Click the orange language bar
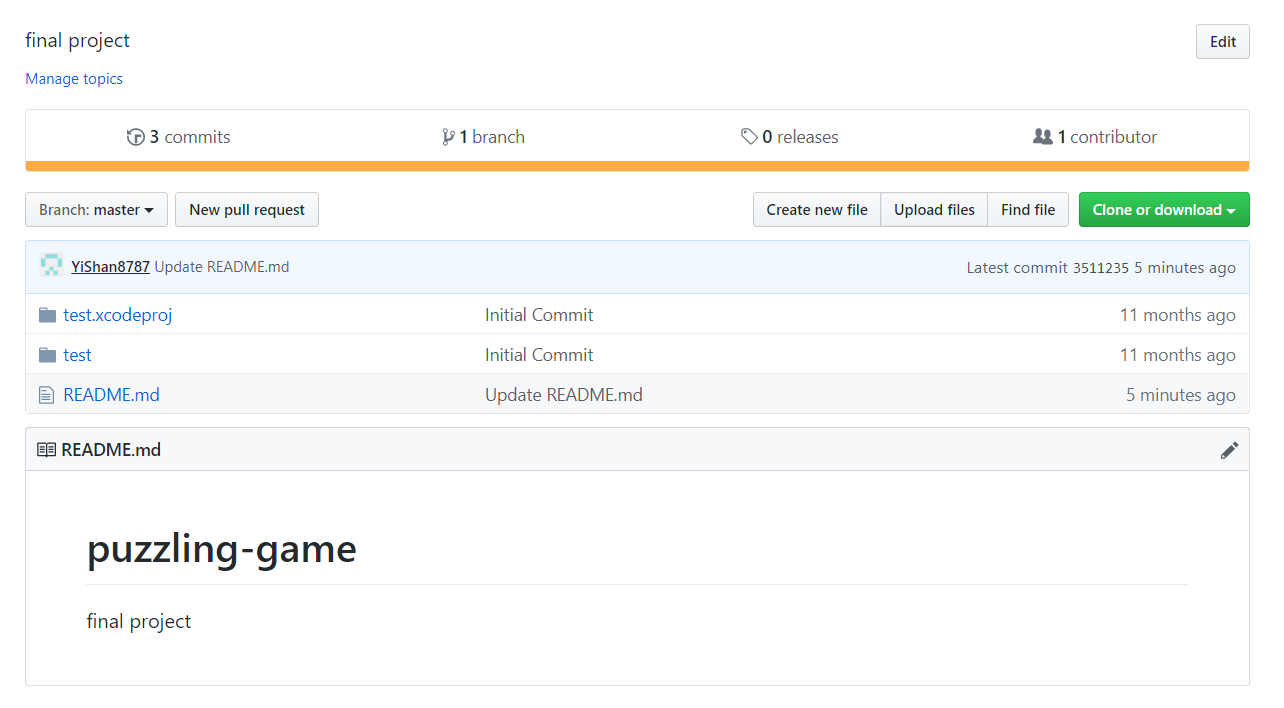The image size is (1284, 708). [637, 166]
